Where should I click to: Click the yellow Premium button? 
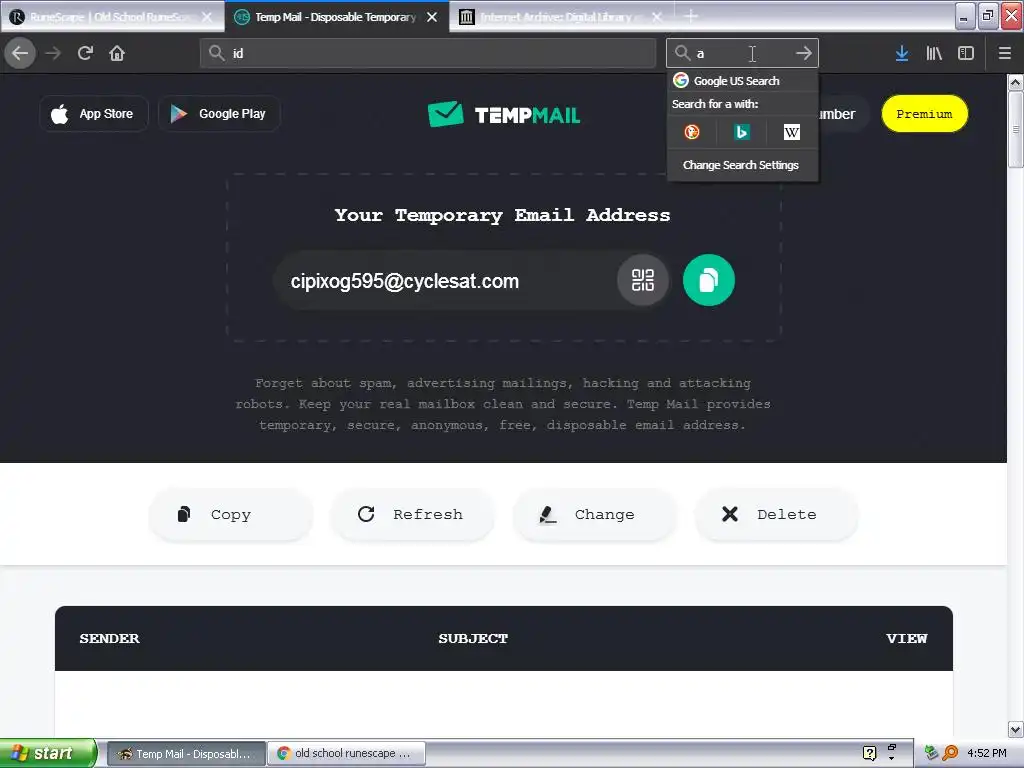pyautogui.click(x=924, y=114)
